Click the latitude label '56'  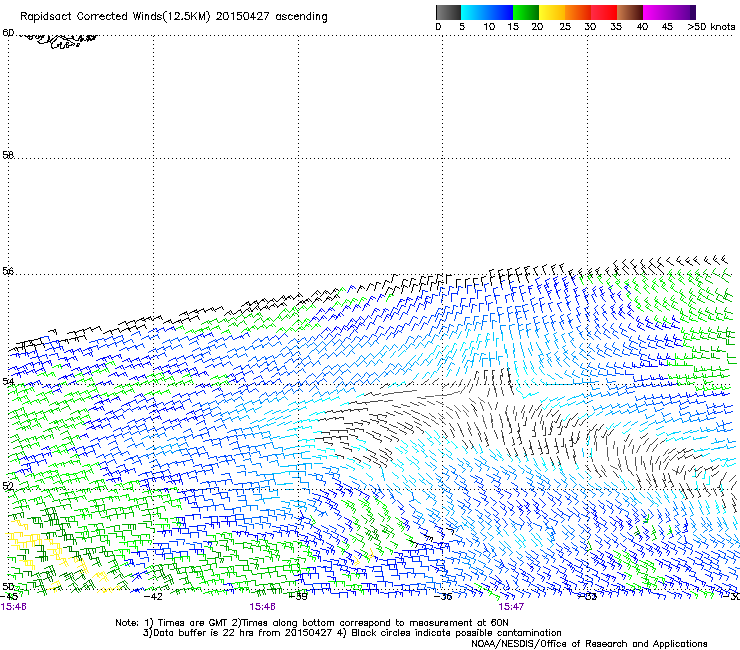[8, 271]
